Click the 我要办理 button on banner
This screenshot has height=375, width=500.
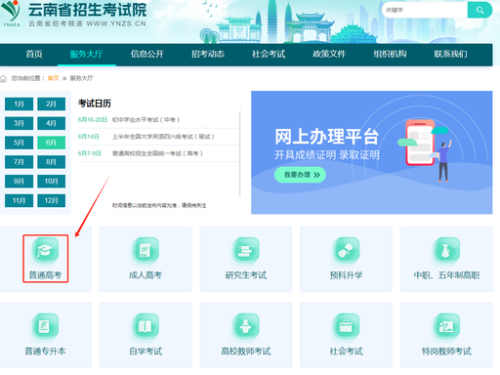tap(300, 175)
